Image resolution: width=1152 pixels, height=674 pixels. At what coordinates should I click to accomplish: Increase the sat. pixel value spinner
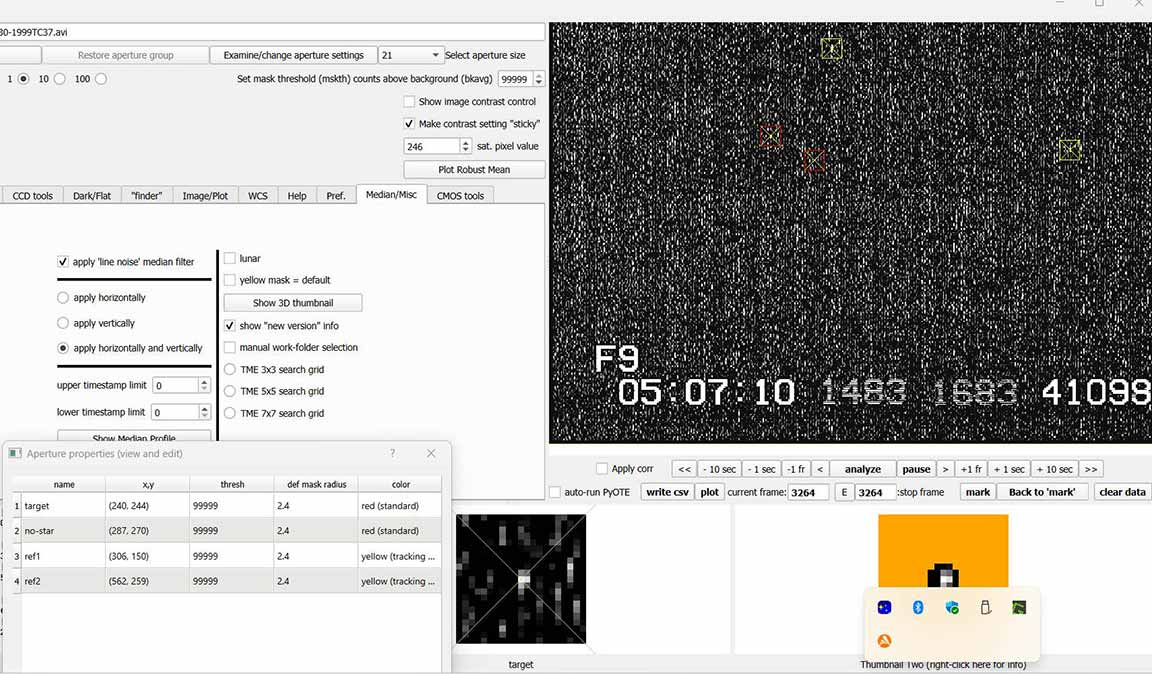[x=466, y=143]
